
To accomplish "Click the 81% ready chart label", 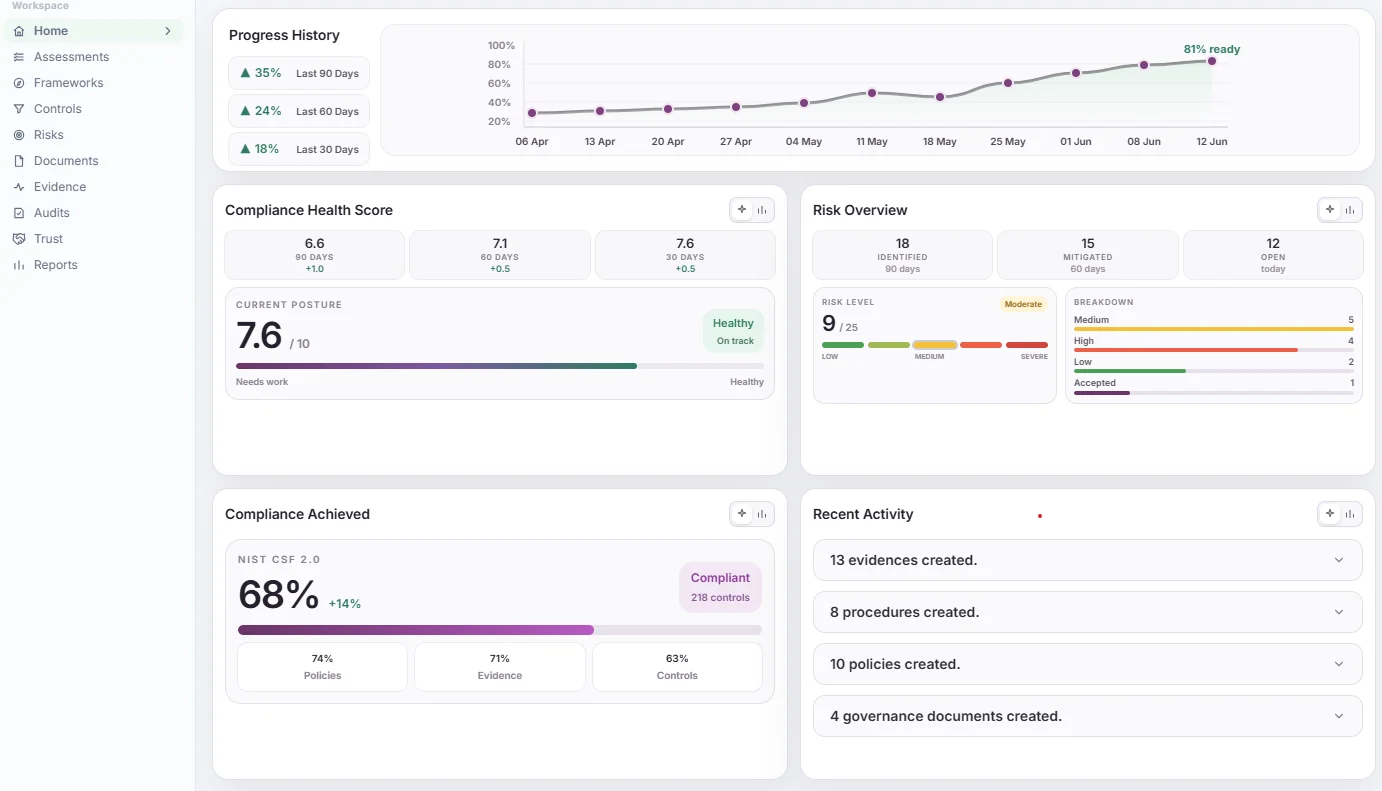I will 1211,49.
